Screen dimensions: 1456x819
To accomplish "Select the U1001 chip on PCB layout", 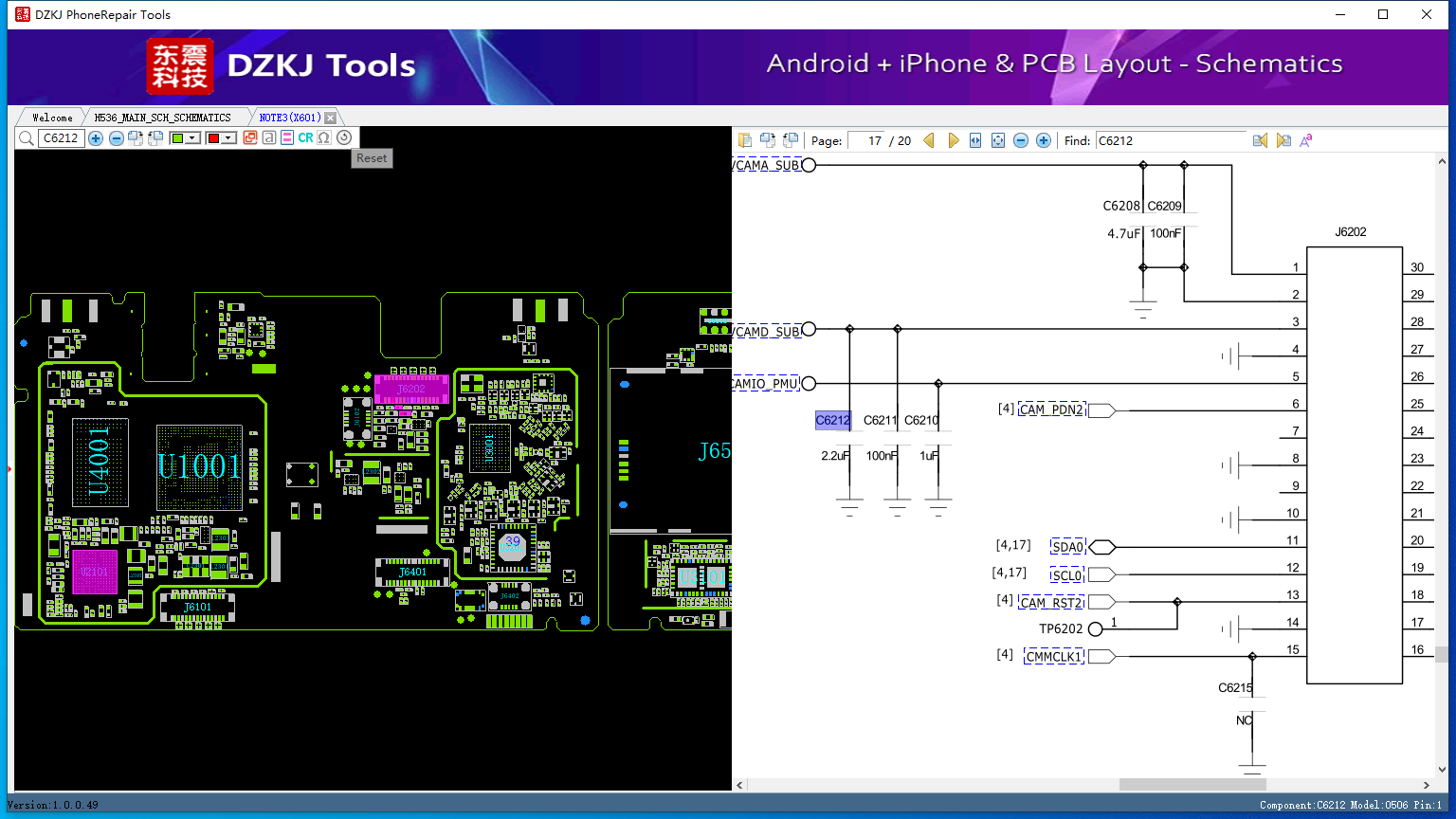I will click(199, 467).
